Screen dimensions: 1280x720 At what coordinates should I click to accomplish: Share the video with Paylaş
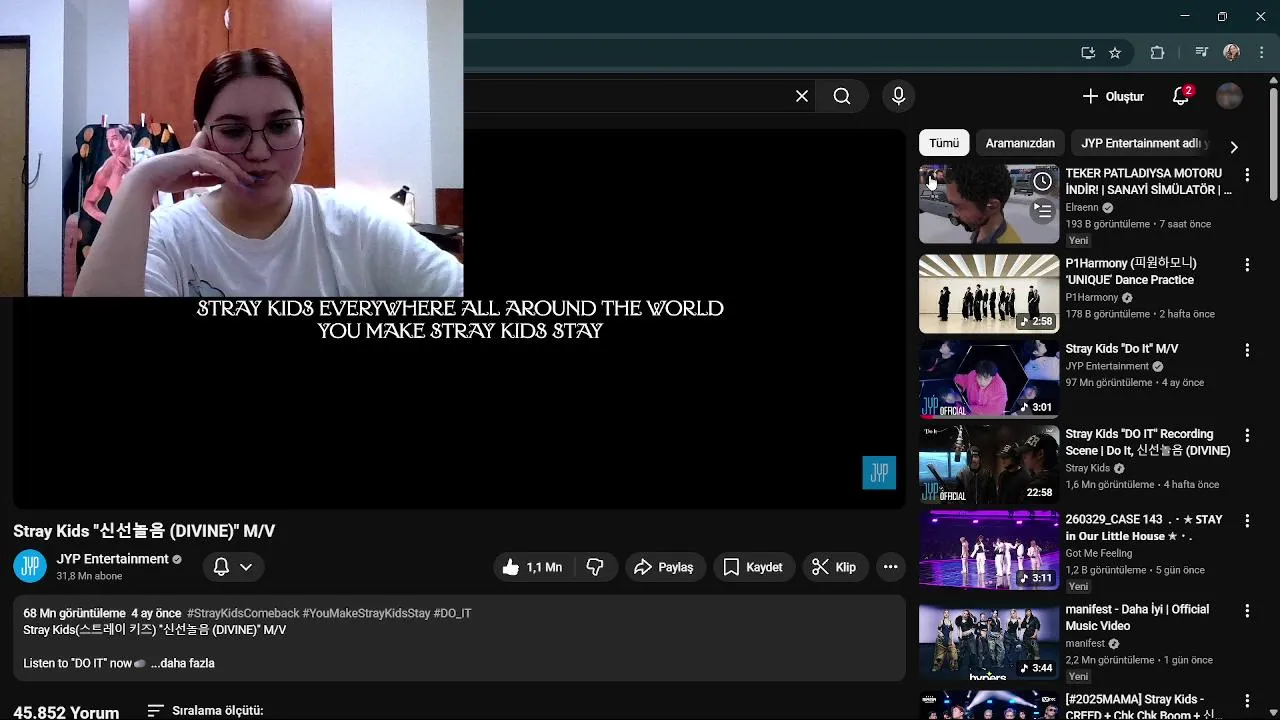click(665, 567)
